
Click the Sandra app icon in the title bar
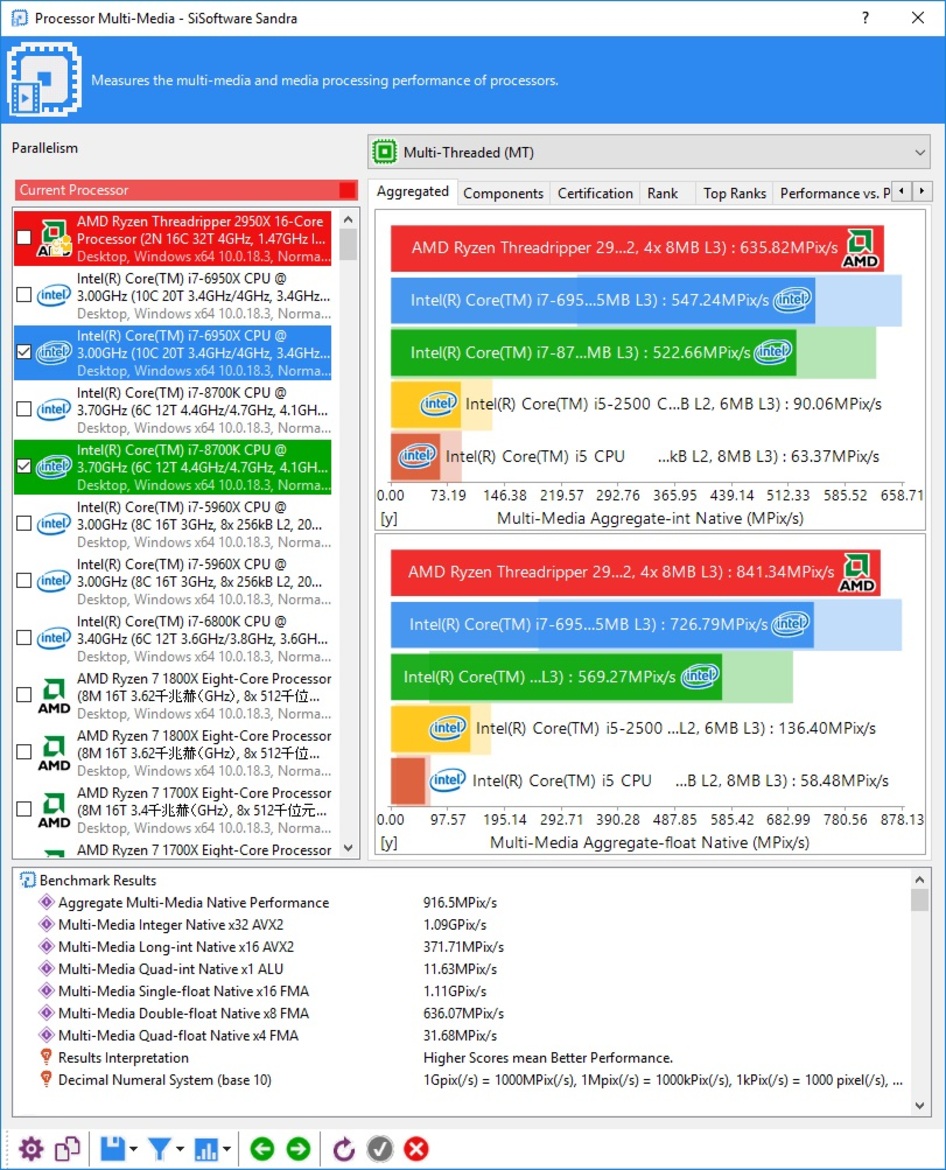[19, 18]
